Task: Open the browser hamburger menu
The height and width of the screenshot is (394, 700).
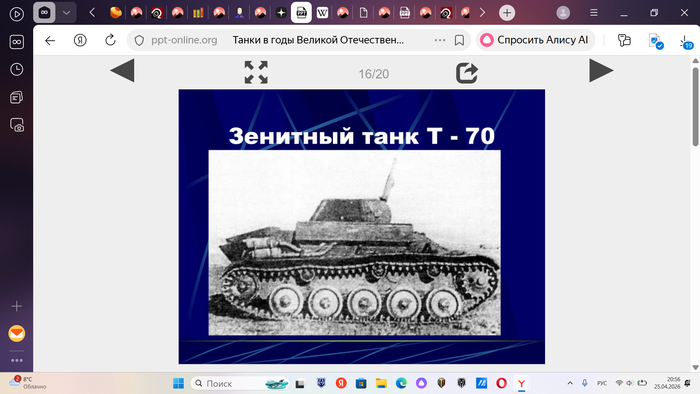Action: pos(594,13)
